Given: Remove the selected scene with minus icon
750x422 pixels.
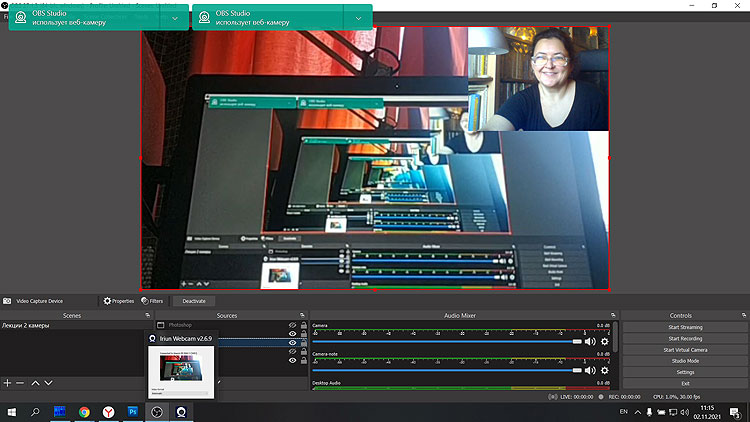Looking at the screenshot, I should tap(20, 383).
